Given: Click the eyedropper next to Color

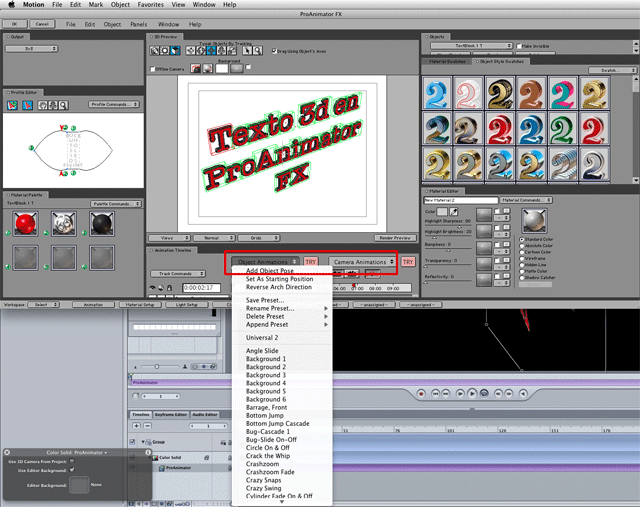Looking at the screenshot, I should click(453, 213).
